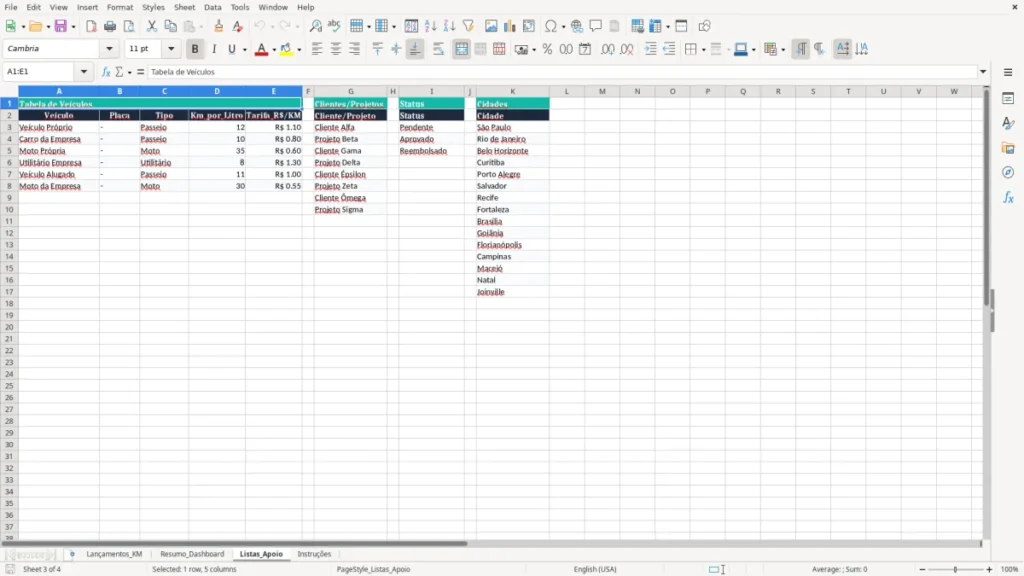Toggle italic formatting

(x=214, y=49)
